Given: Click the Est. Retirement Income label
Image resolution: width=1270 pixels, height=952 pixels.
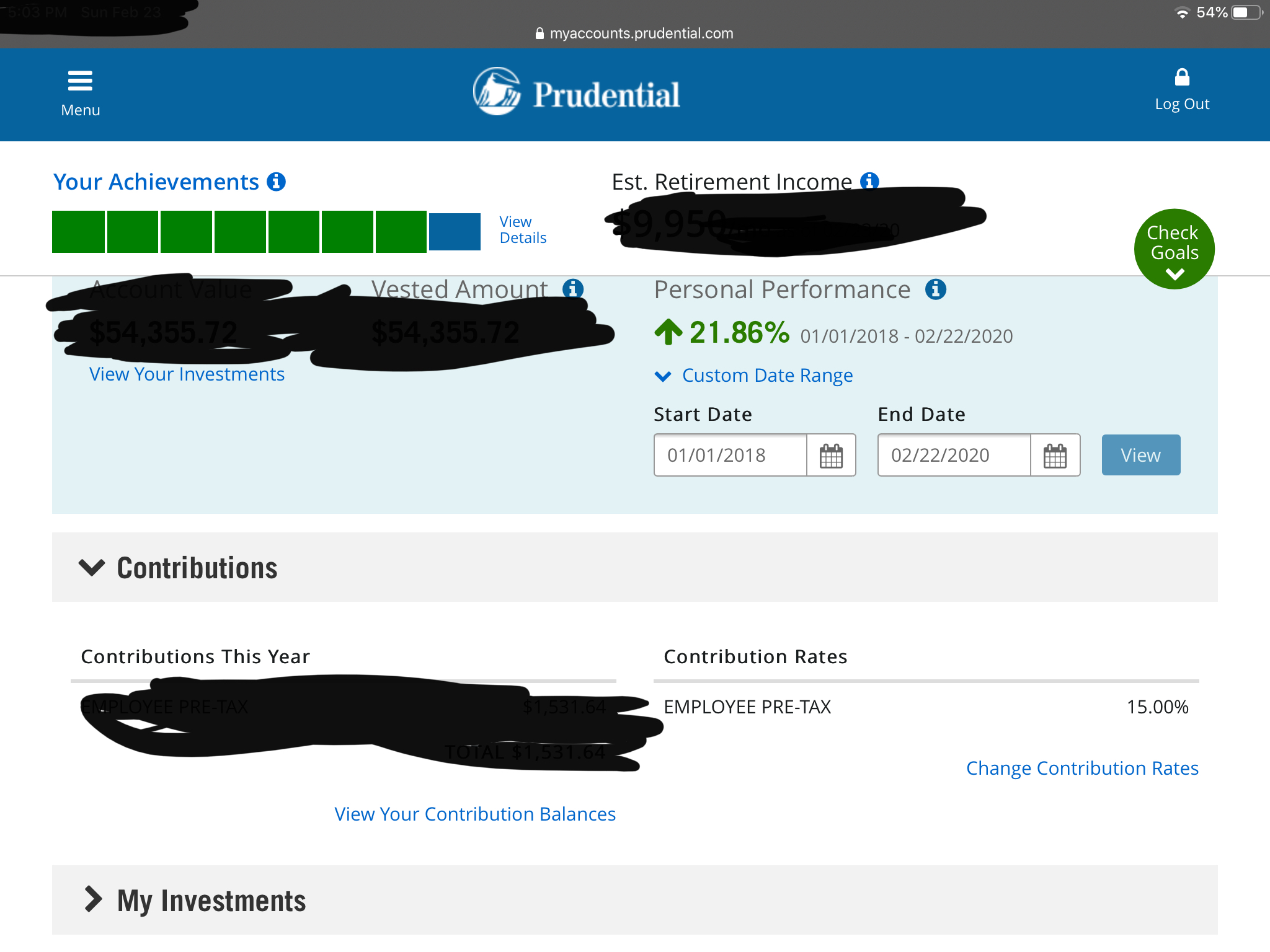Looking at the screenshot, I should pyautogui.click(x=732, y=182).
